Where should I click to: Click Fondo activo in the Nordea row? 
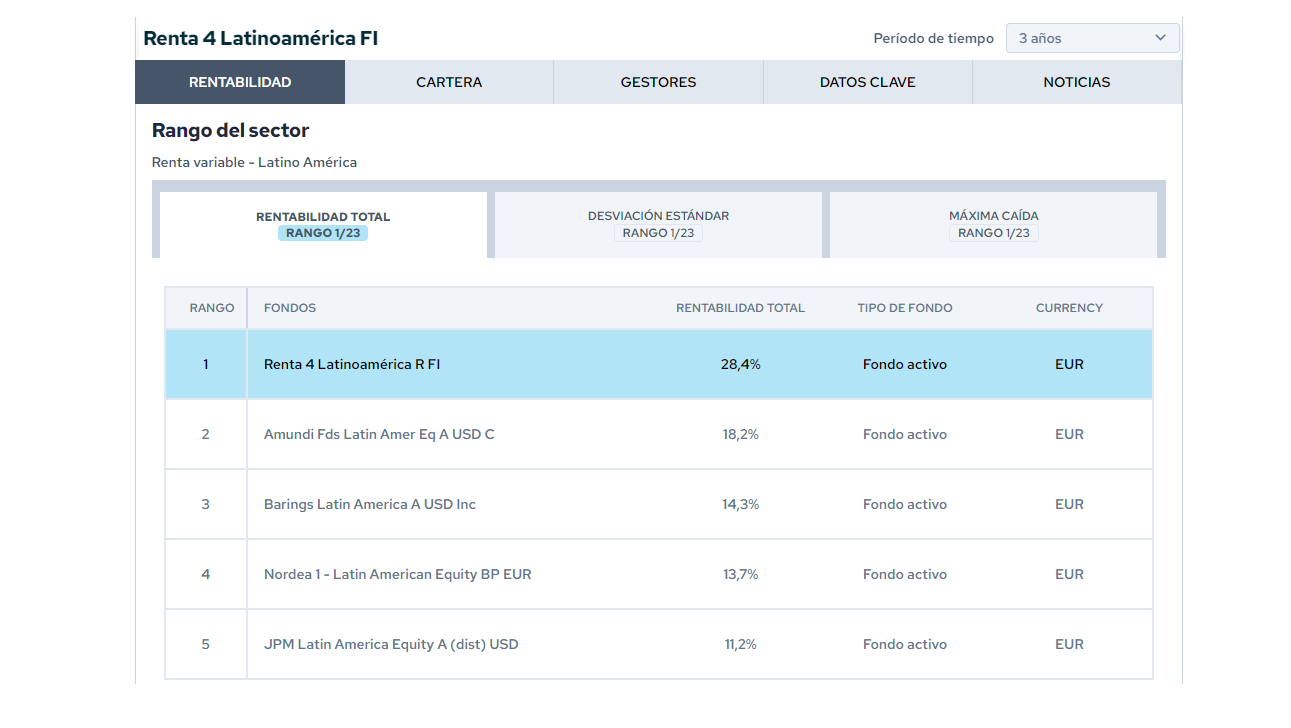pyautogui.click(x=905, y=574)
